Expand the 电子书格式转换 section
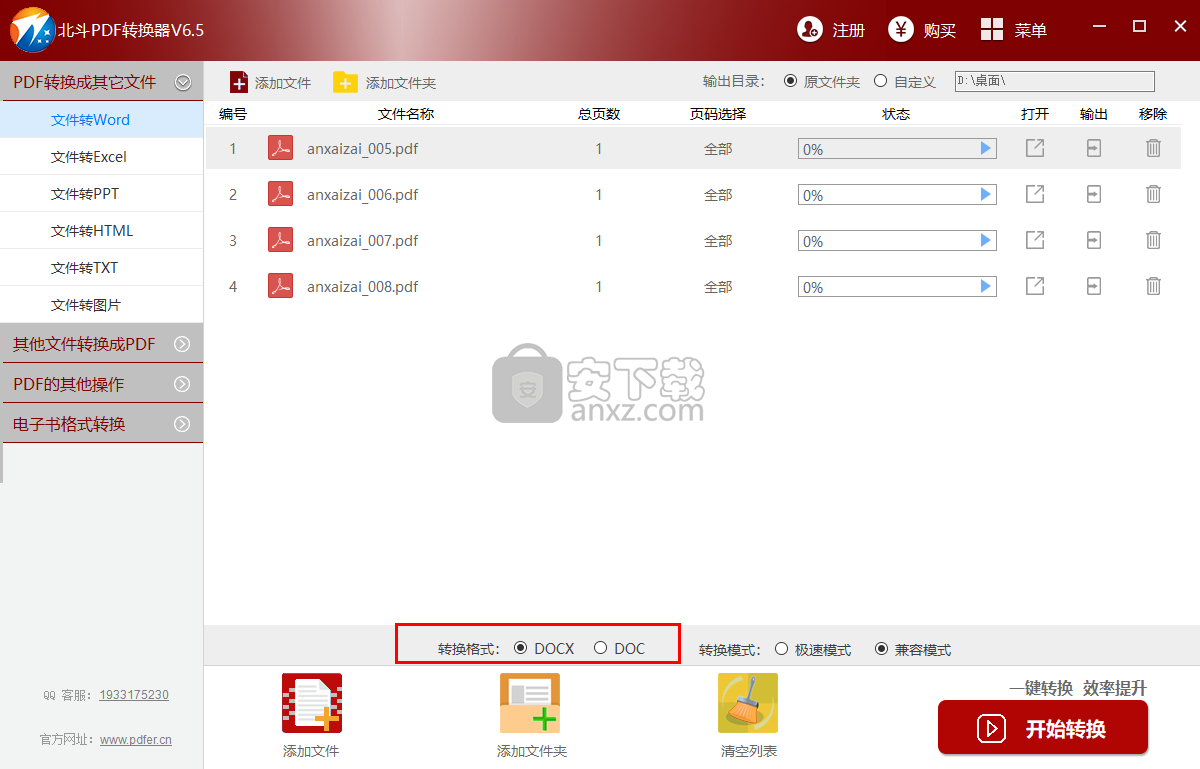 click(182, 424)
